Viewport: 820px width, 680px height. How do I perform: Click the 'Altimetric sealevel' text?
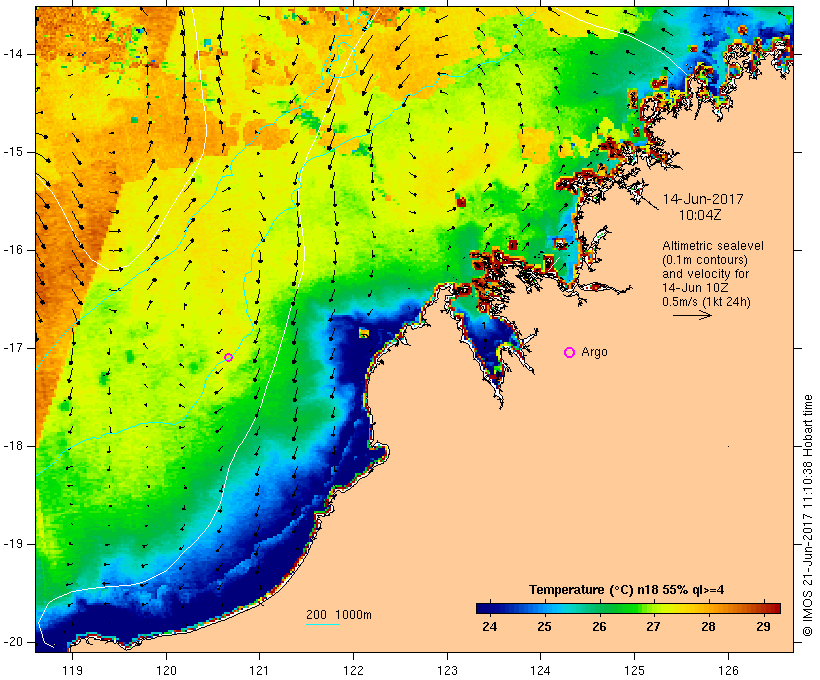click(x=713, y=246)
